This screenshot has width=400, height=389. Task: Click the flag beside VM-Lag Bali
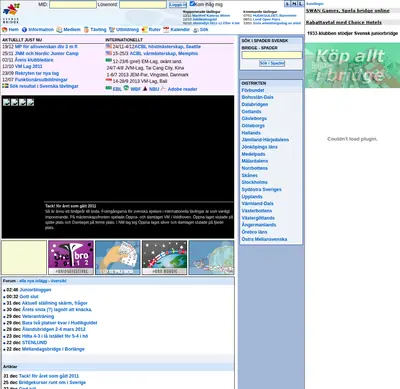(x=109, y=80)
